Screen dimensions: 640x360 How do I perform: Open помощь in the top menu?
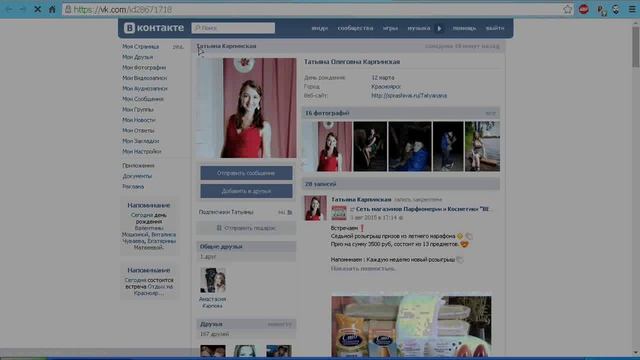pos(464,28)
